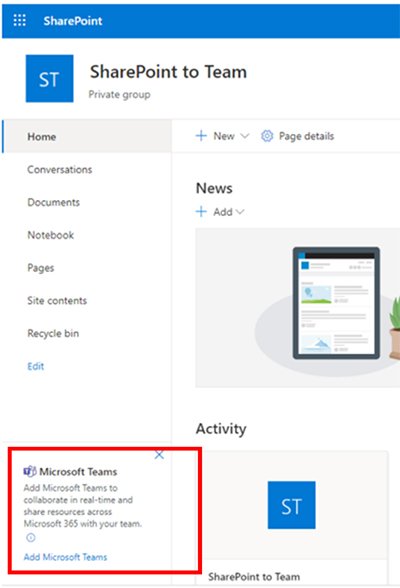The height and width of the screenshot is (588, 400).
Task: Open the SharePoint to Team site title
Action: point(168,72)
